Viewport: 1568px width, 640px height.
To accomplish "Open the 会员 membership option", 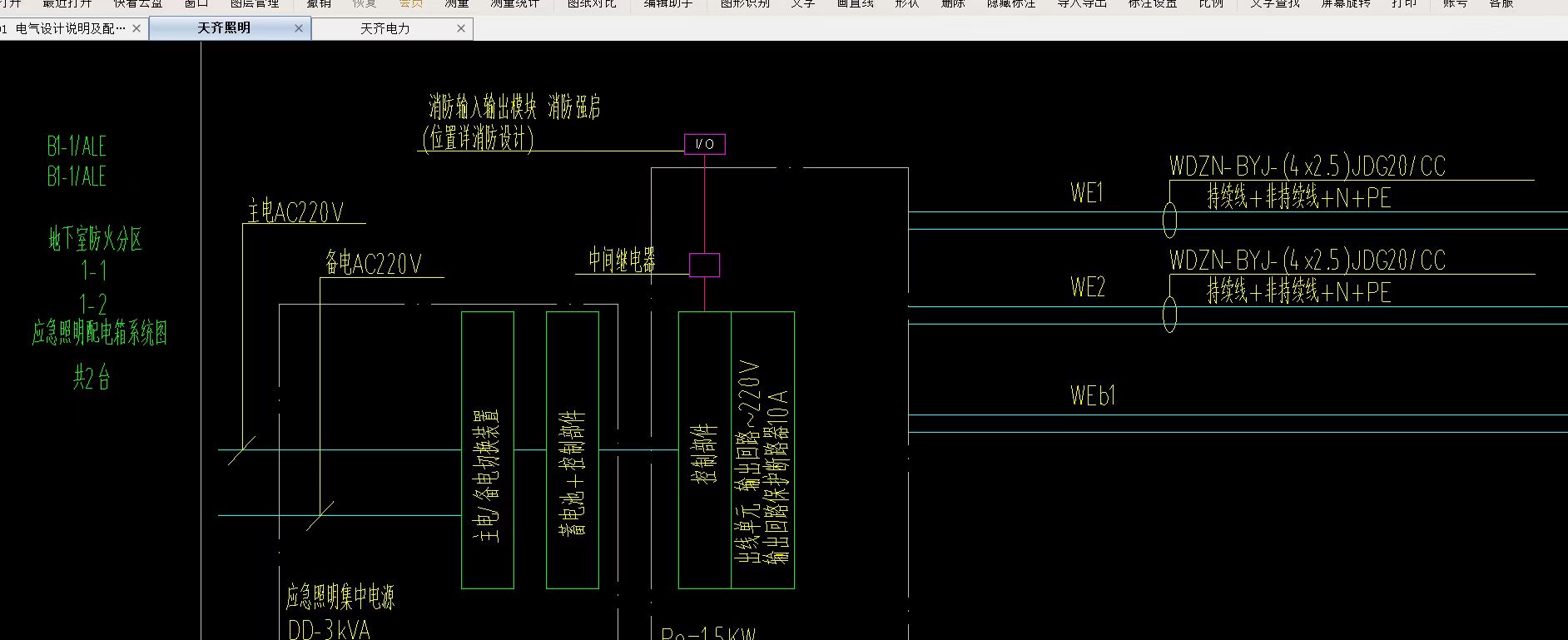I will click(x=410, y=4).
